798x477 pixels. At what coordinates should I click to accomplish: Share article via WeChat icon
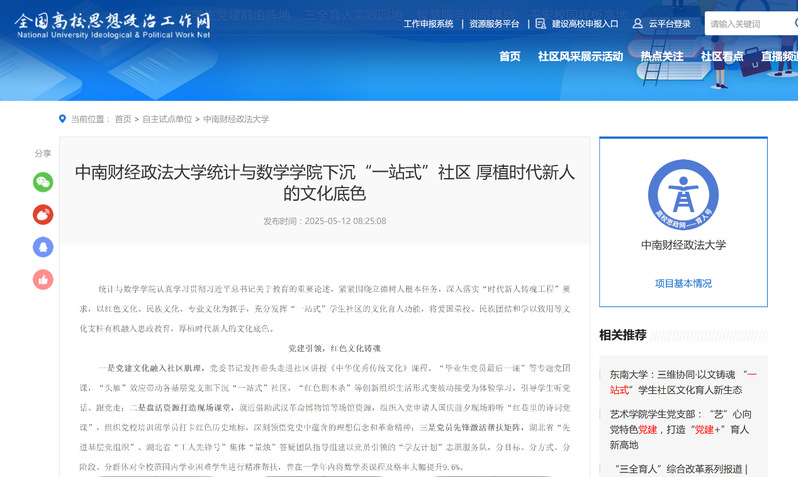coord(43,182)
